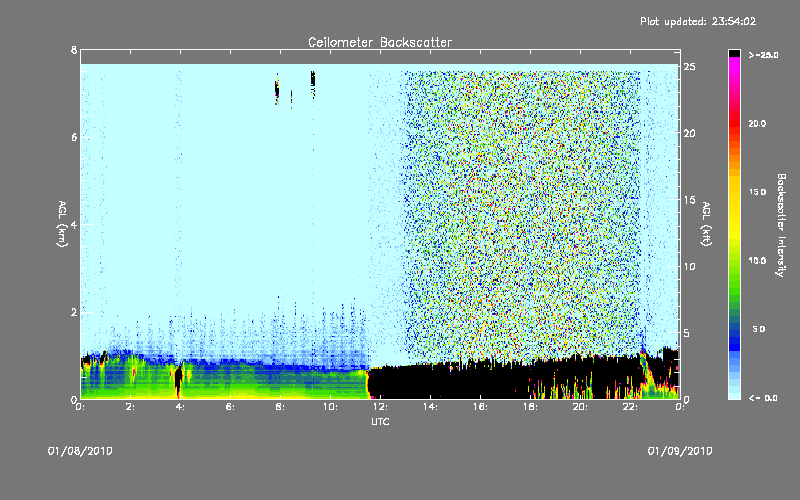Screen dimensions: 800x500
Task: Click the 'Plot updated: 23:54:02' timestamp
Action: click(x=698, y=21)
